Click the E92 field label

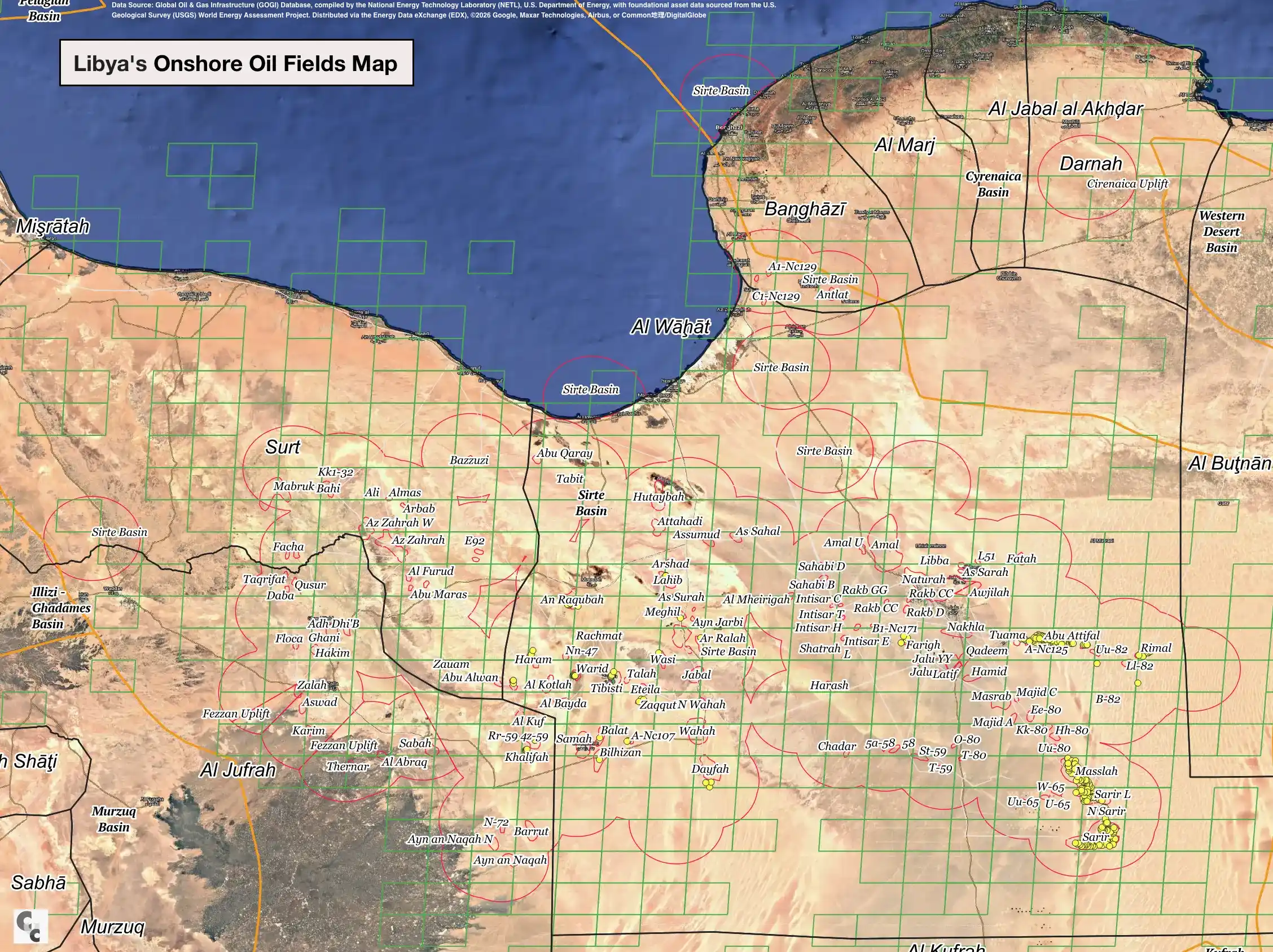pos(474,541)
